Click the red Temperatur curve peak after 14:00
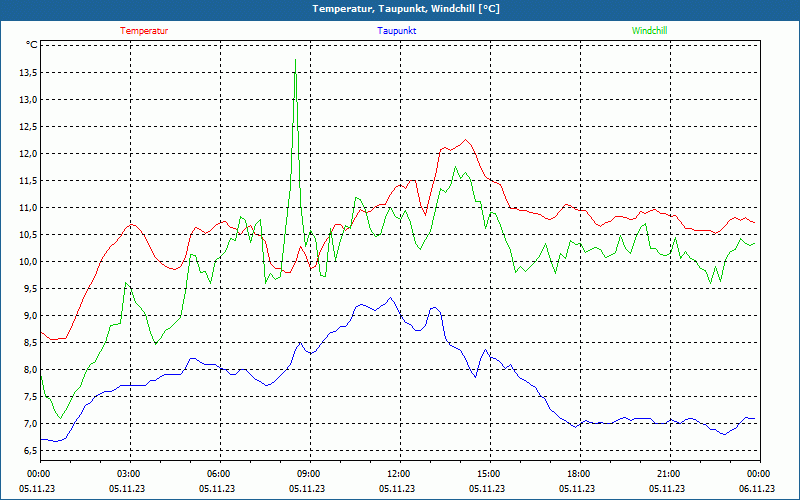This screenshot has width=800, height=500. [465, 140]
